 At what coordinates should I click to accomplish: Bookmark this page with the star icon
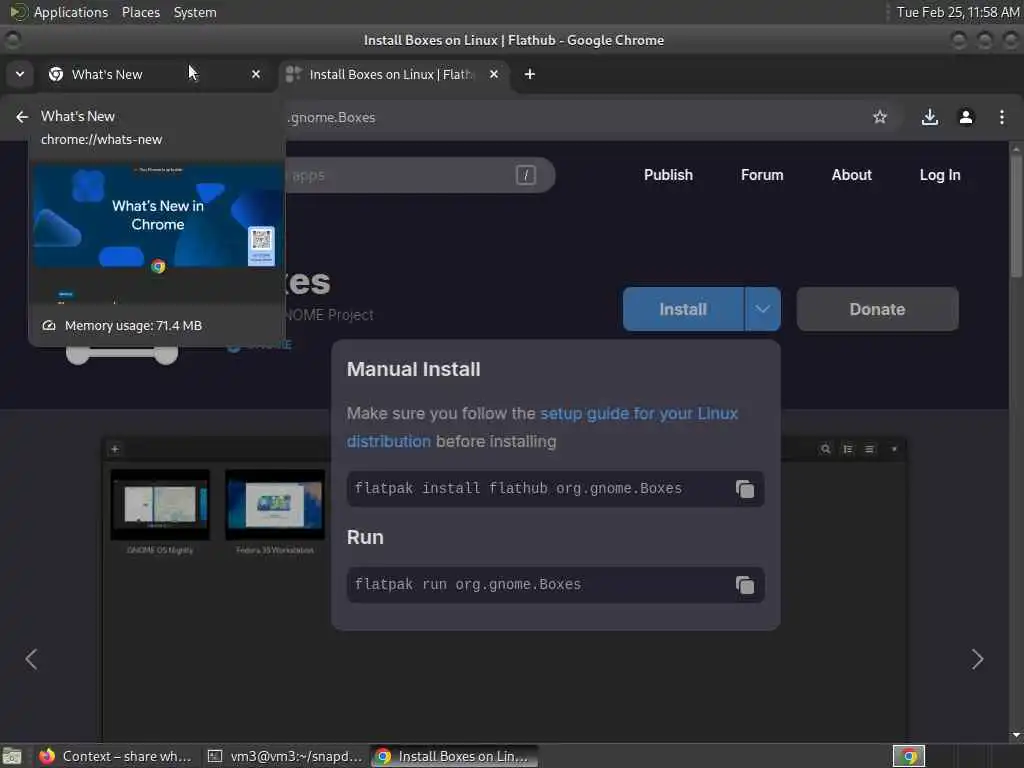point(880,117)
